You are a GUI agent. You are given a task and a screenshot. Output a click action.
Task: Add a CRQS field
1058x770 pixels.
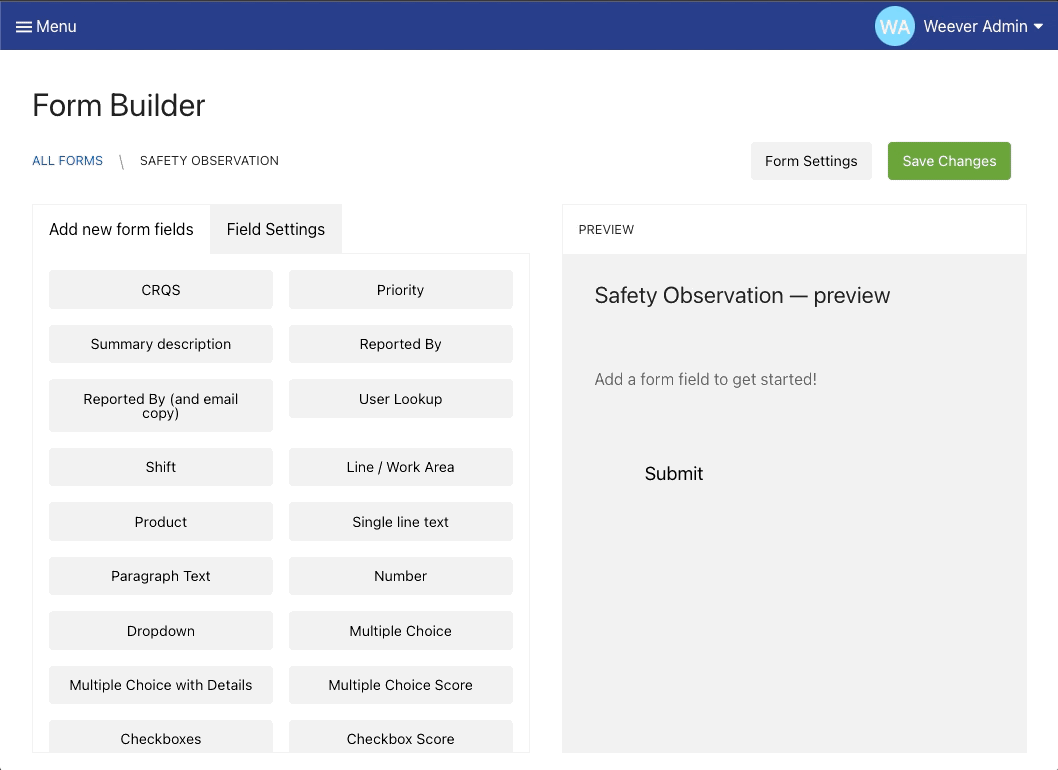tap(161, 290)
